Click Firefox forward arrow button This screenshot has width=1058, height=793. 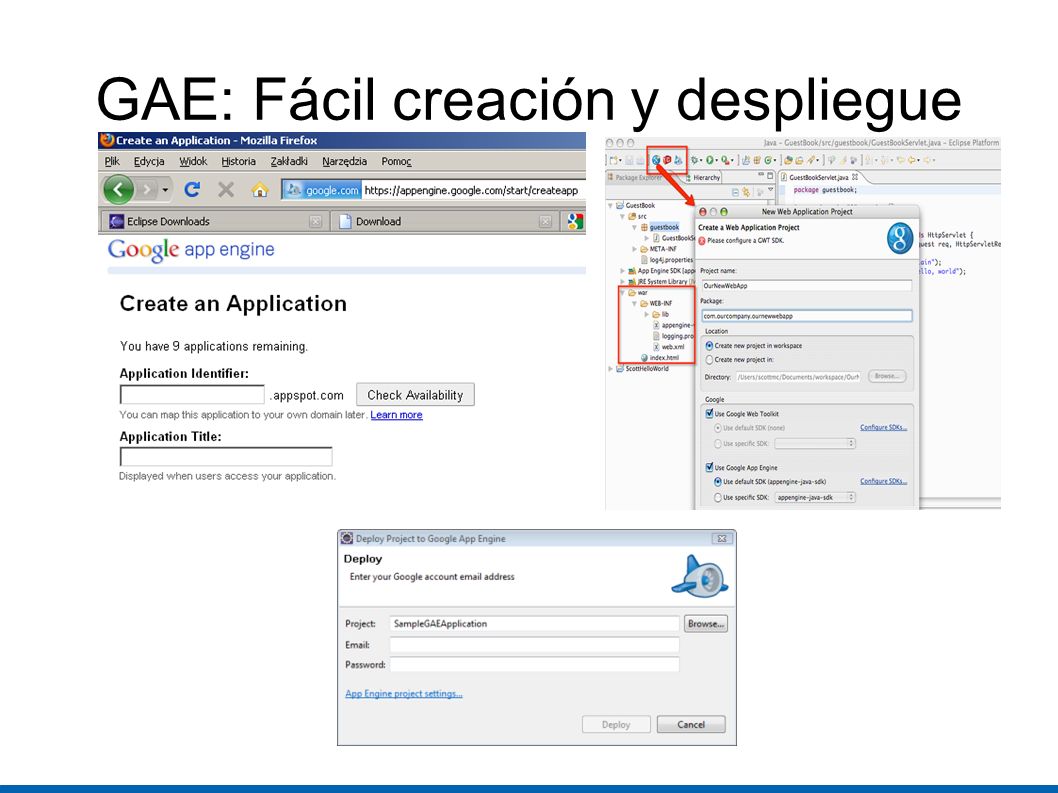(x=146, y=190)
